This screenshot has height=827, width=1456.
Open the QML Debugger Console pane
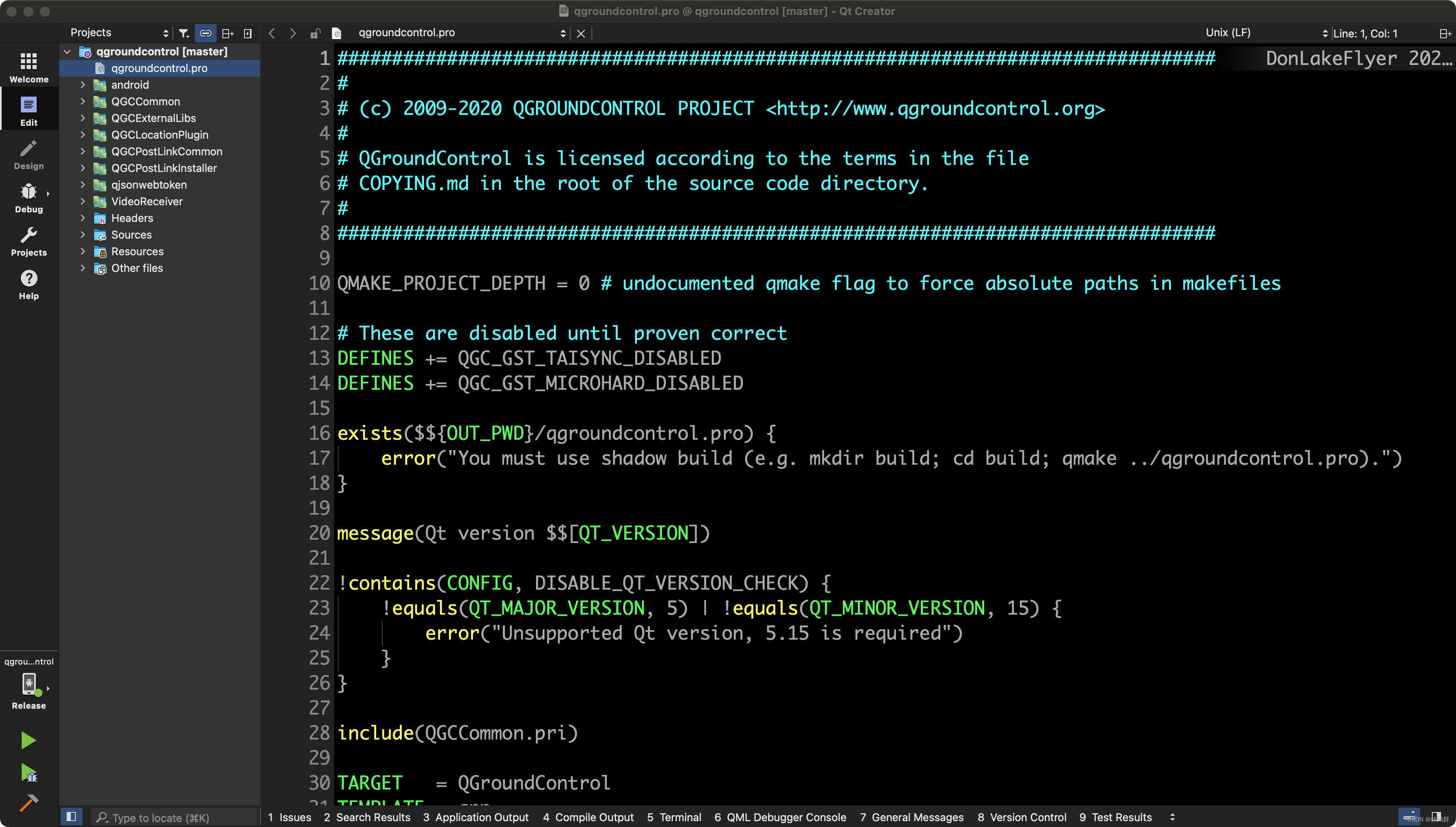(780, 817)
